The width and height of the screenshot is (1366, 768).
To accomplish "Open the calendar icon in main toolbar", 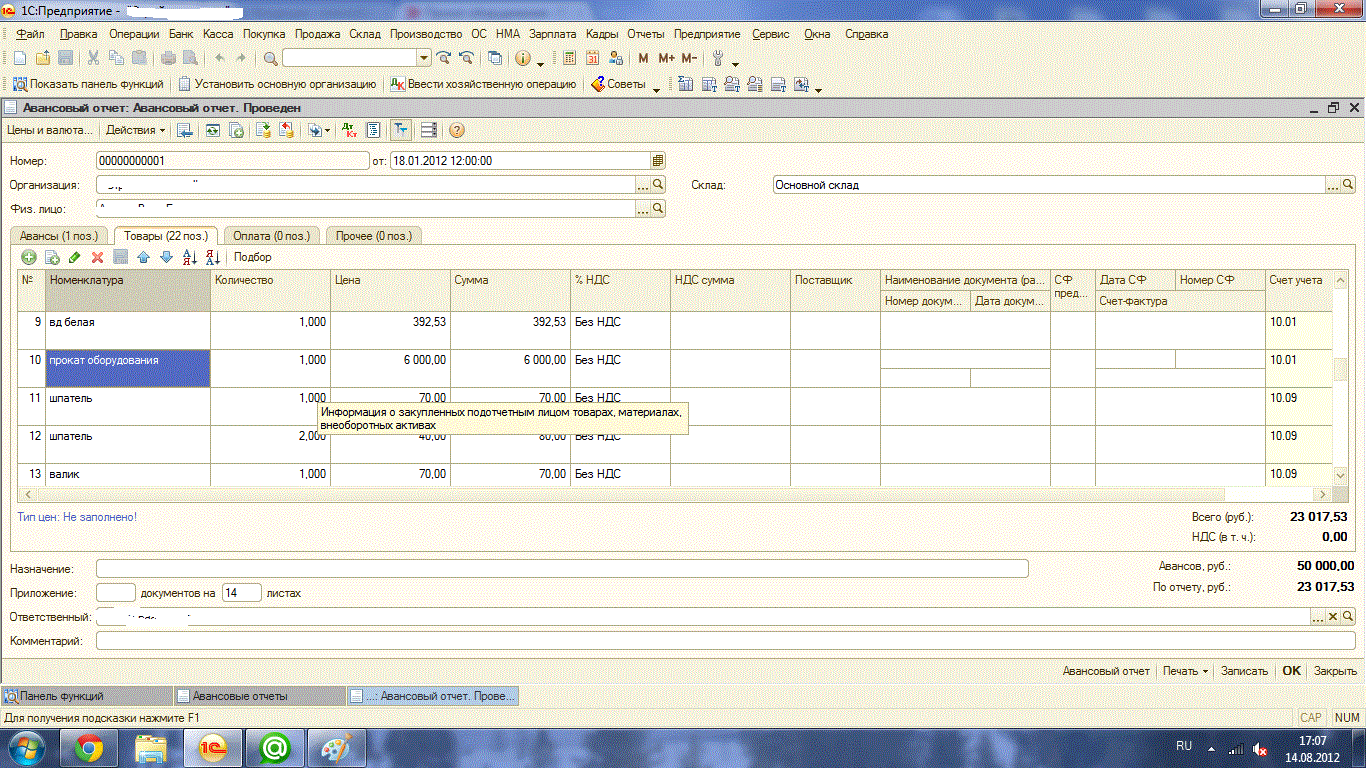I will tap(593, 58).
